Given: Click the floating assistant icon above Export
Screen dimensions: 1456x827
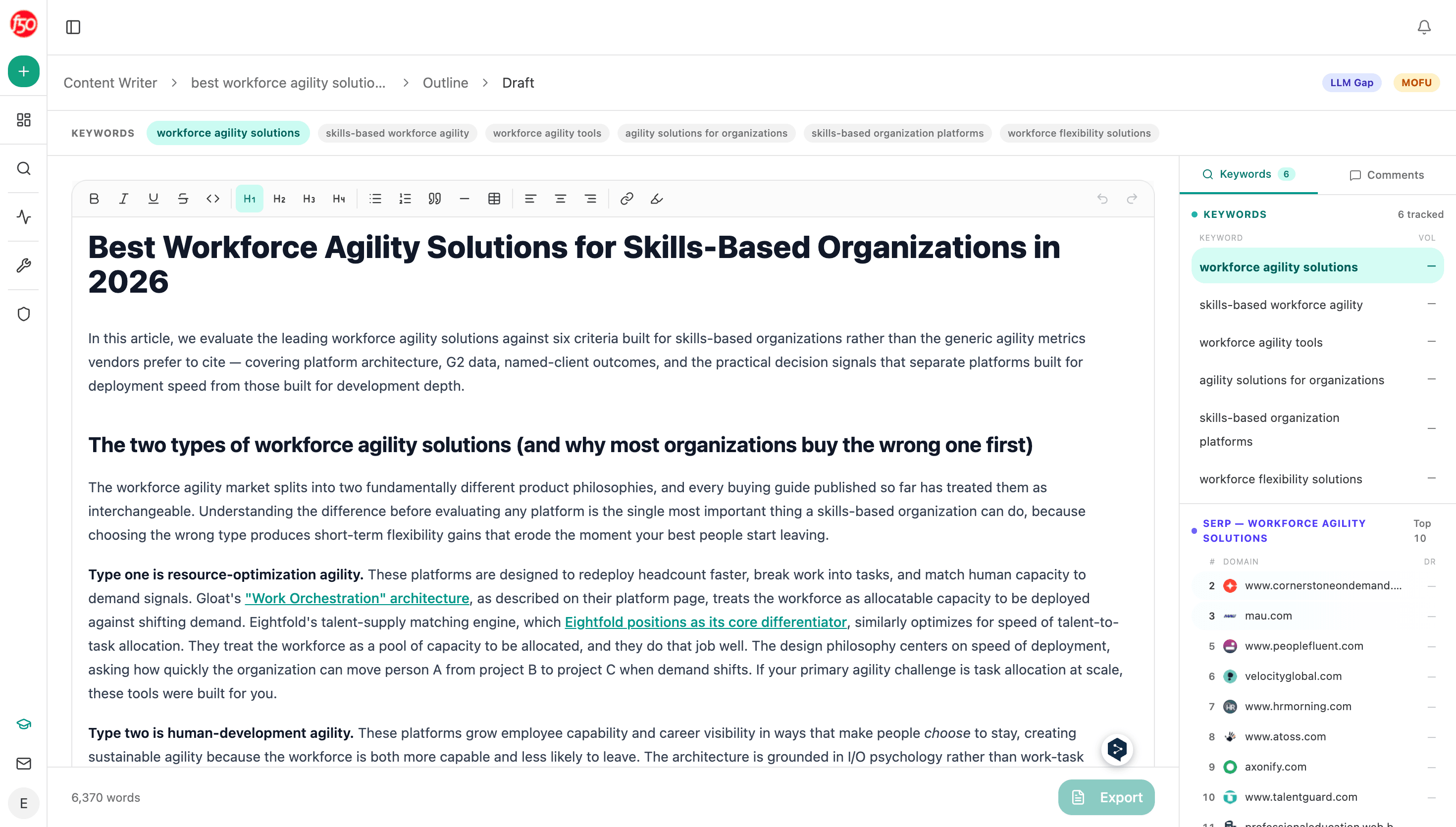Looking at the screenshot, I should tap(1117, 750).
